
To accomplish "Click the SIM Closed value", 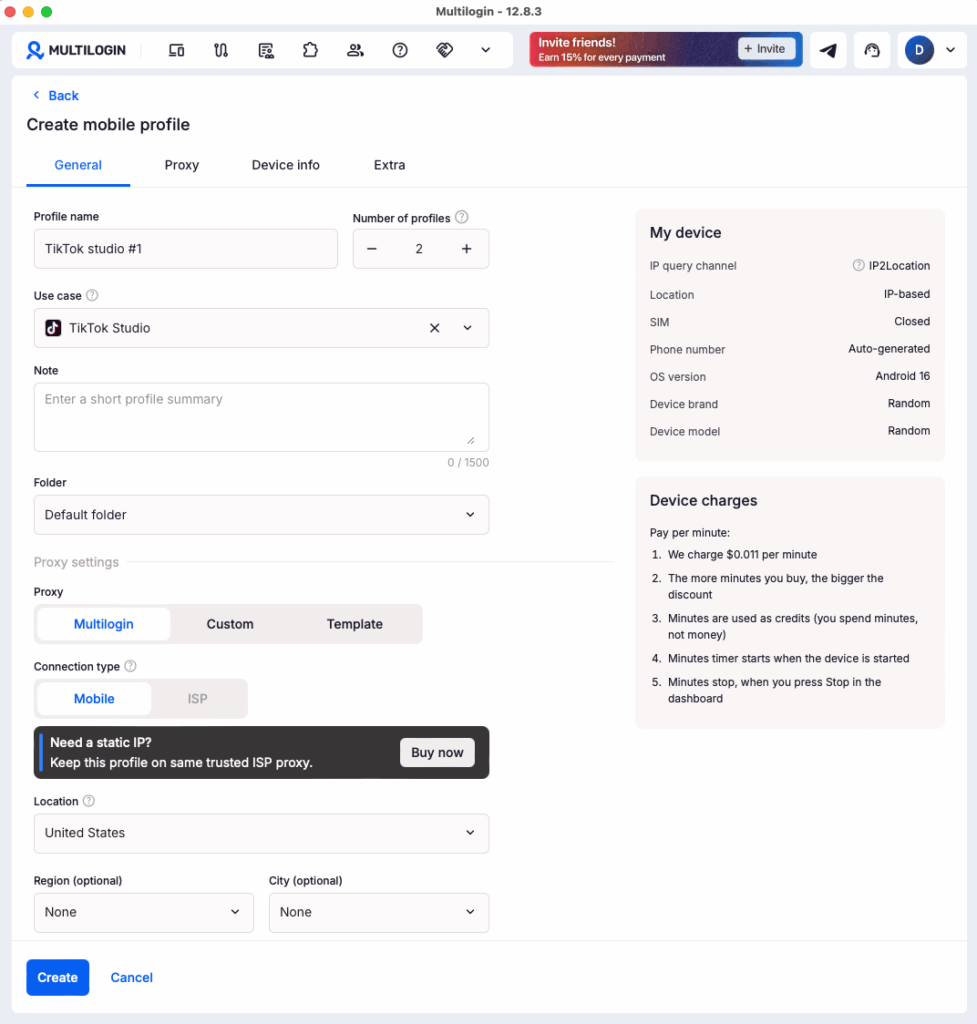I will click(x=912, y=321).
